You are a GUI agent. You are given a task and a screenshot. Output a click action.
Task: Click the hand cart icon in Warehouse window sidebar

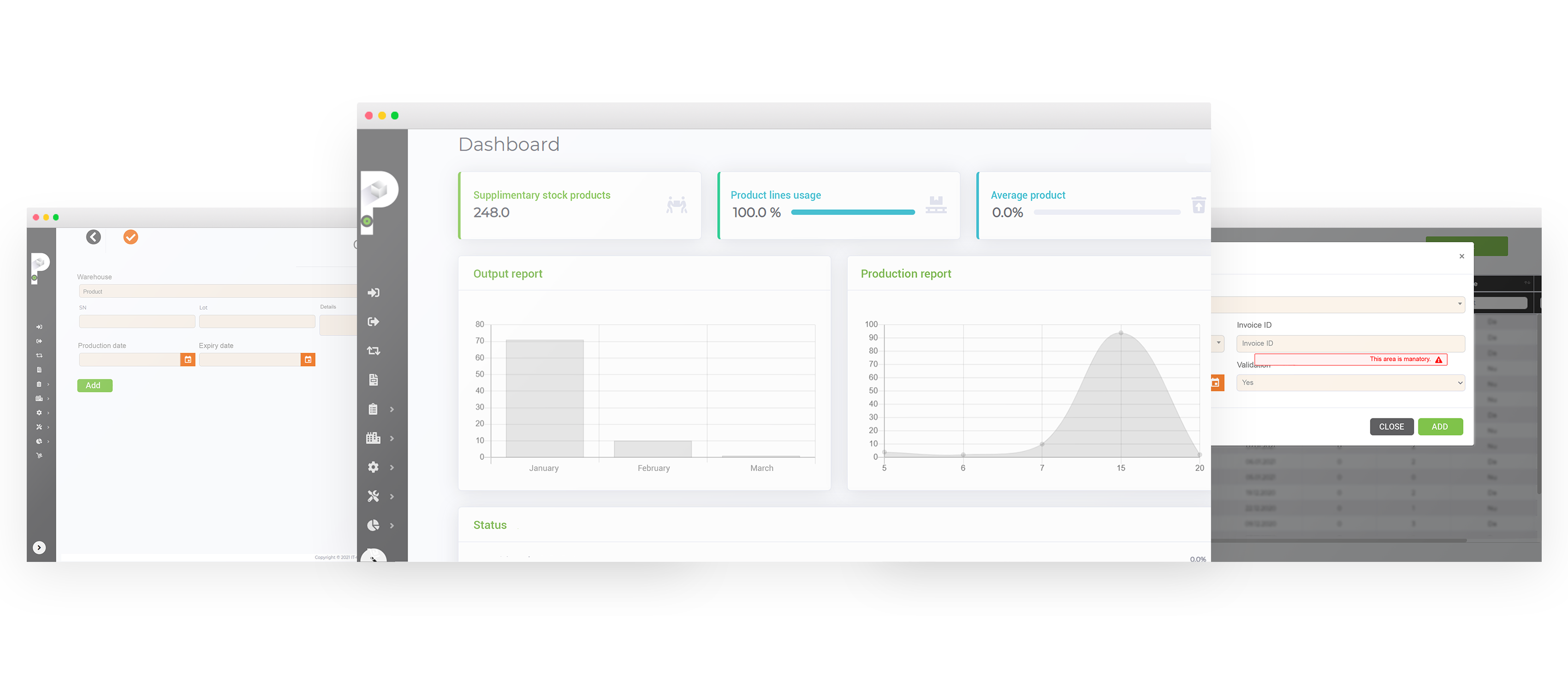pyautogui.click(x=39, y=456)
